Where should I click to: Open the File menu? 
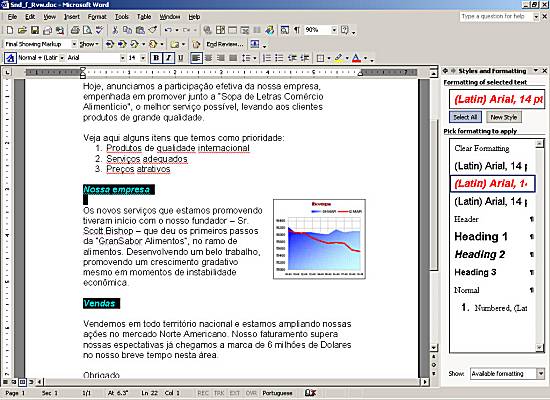click(x=12, y=16)
